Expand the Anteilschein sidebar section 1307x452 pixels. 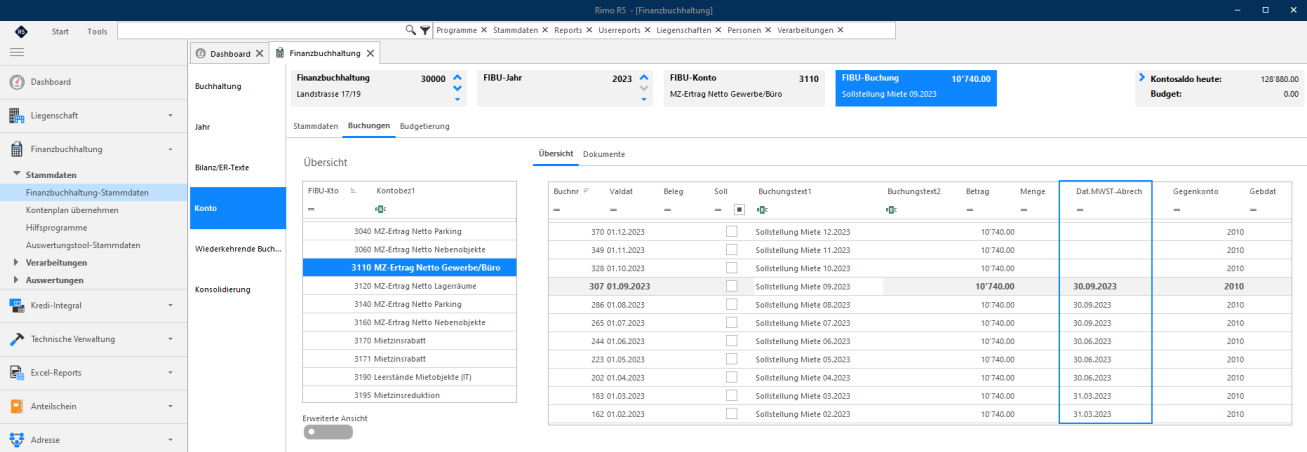coord(170,406)
